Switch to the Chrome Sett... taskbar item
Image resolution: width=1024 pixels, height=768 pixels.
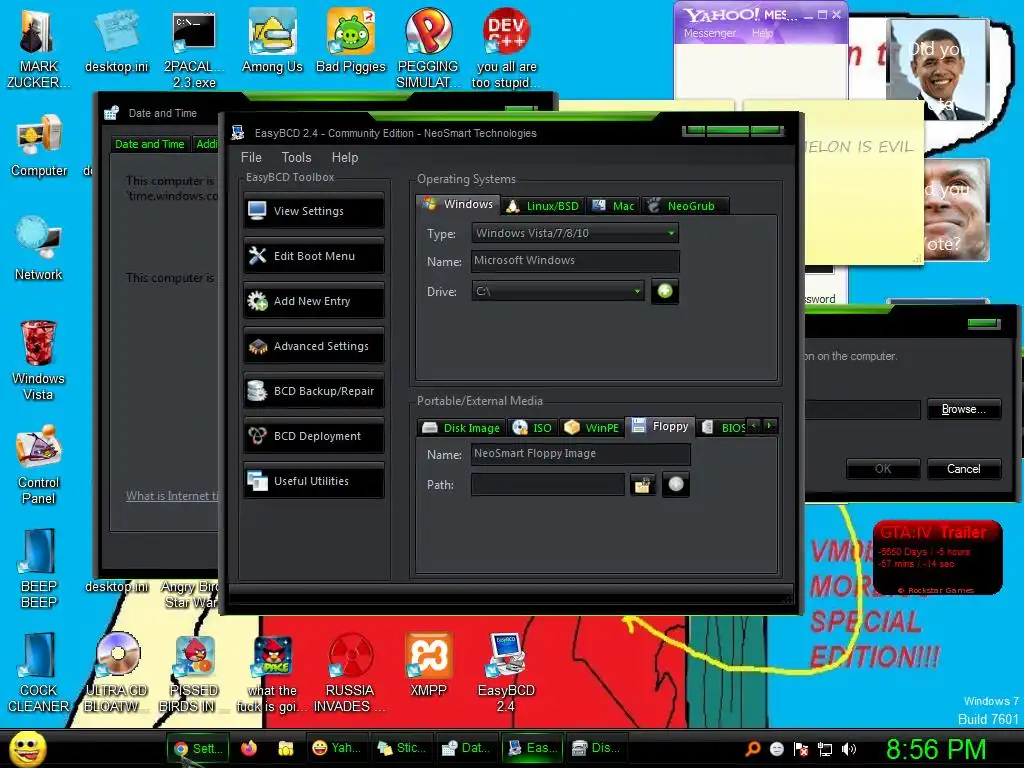(x=198, y=748)
